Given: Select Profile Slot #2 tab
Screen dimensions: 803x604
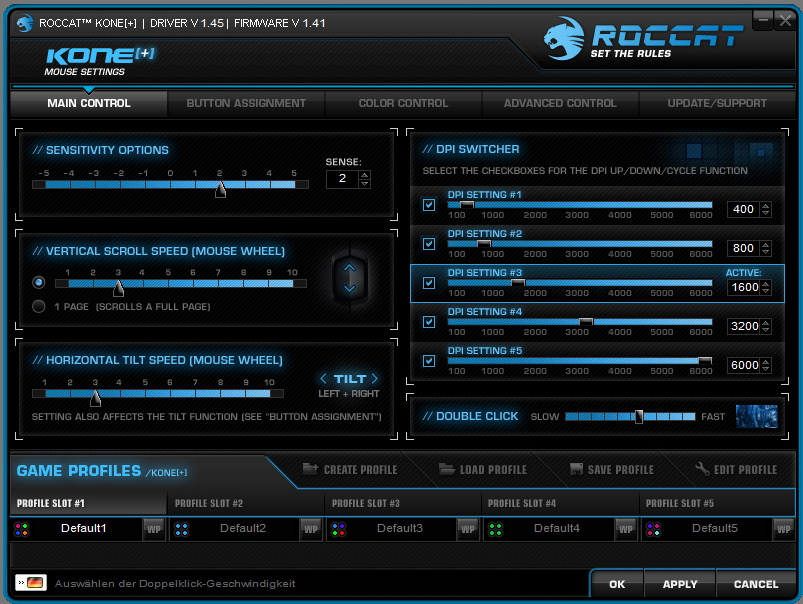Looking at the screenshot, I should 245,504.
